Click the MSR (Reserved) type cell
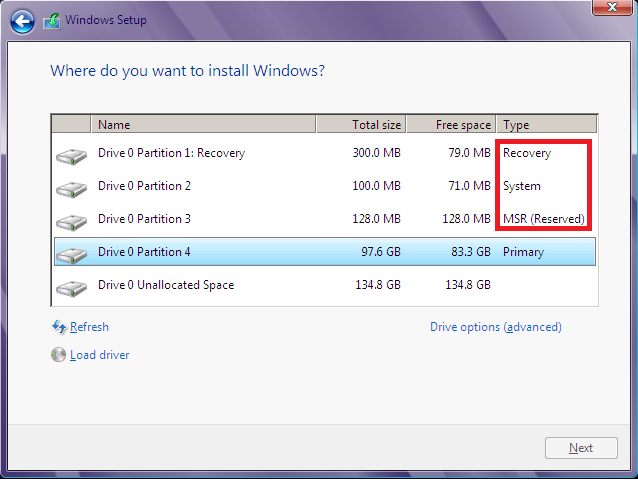The width and height of the screenshot is (638, 480). point(544,219)
